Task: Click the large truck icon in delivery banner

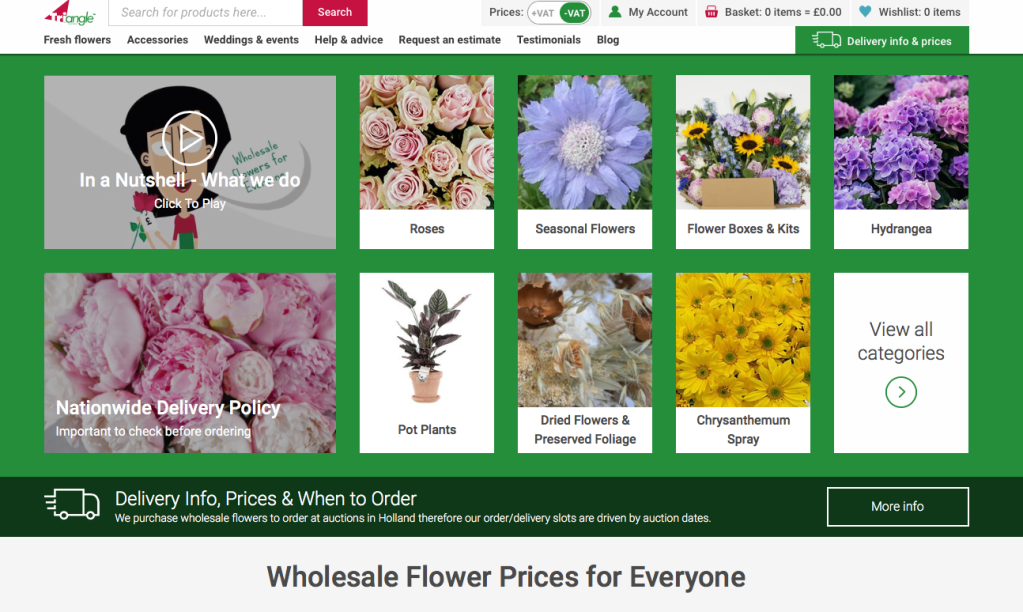Action: pyautogui.click(x=72, y=504)
